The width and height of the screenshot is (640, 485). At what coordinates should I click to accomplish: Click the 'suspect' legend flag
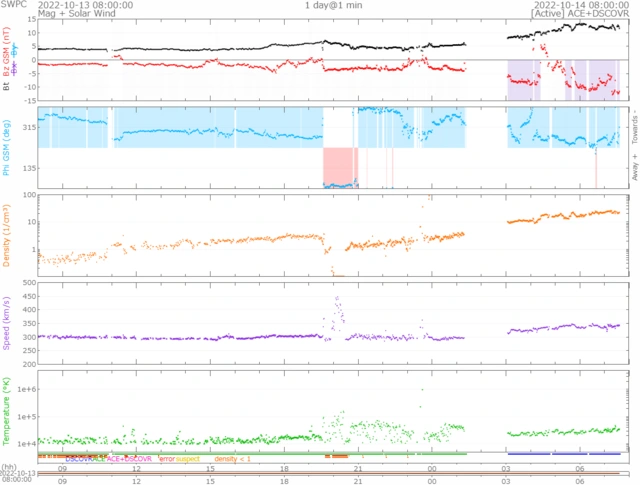pos(188,459)
